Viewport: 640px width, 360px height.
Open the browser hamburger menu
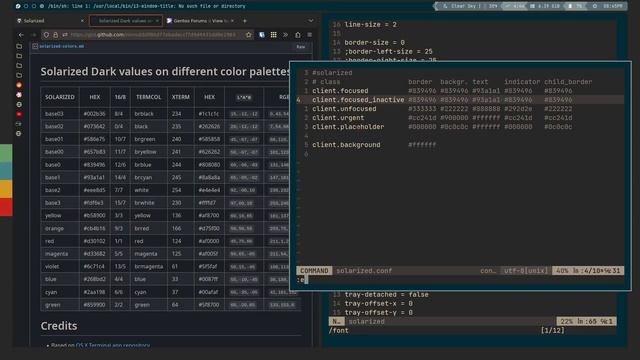coord(310,35)
